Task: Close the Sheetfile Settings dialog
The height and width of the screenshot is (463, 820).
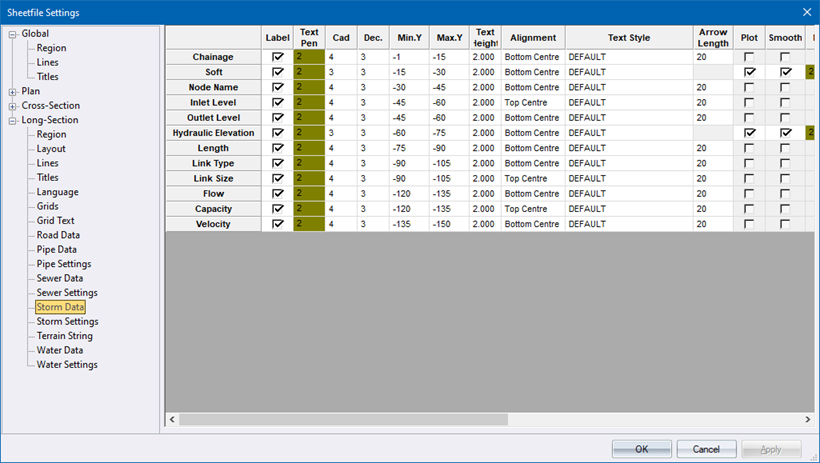Action: tap(806, 12)
